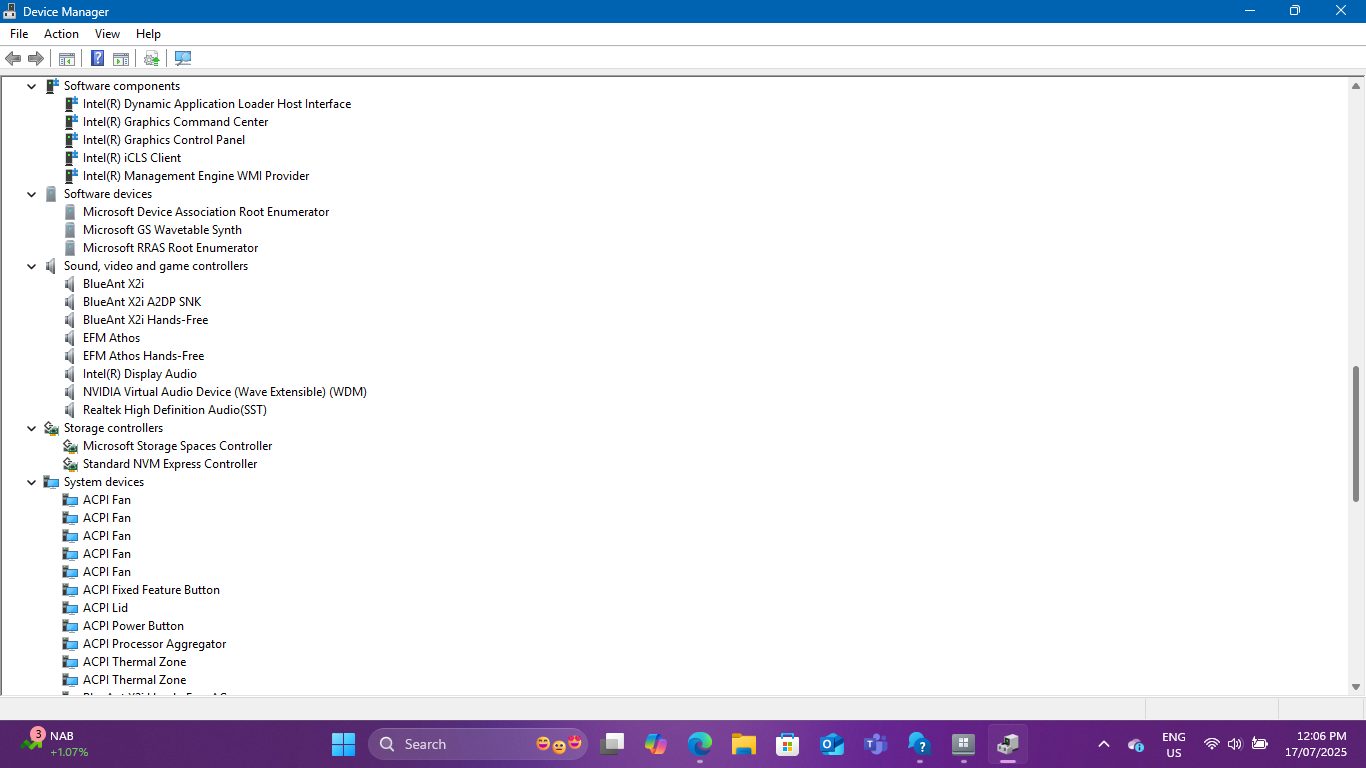
Task: Click speaker icon beside EFM Athos
Action: pyautogui.click(x=70, y=338)
